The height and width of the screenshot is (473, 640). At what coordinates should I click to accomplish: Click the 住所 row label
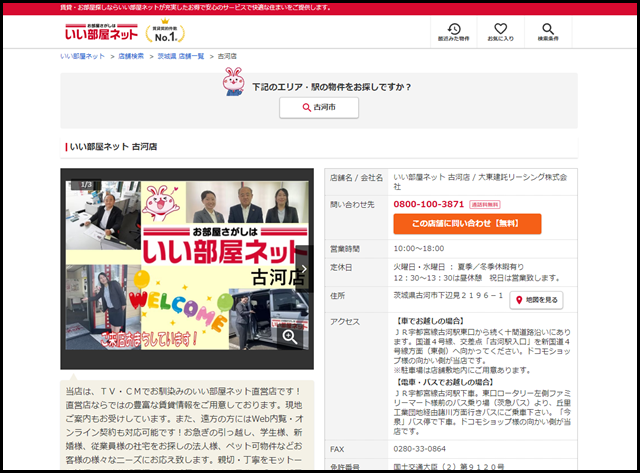(338, 296)
